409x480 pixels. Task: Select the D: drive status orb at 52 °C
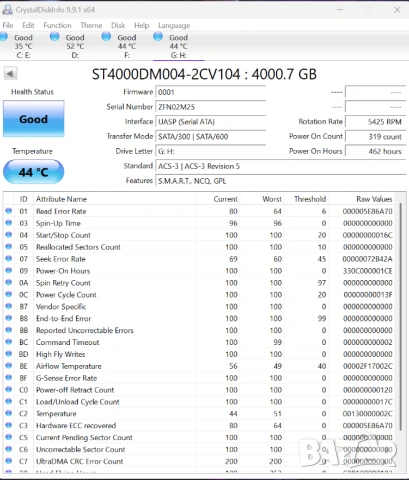point(54,37)
